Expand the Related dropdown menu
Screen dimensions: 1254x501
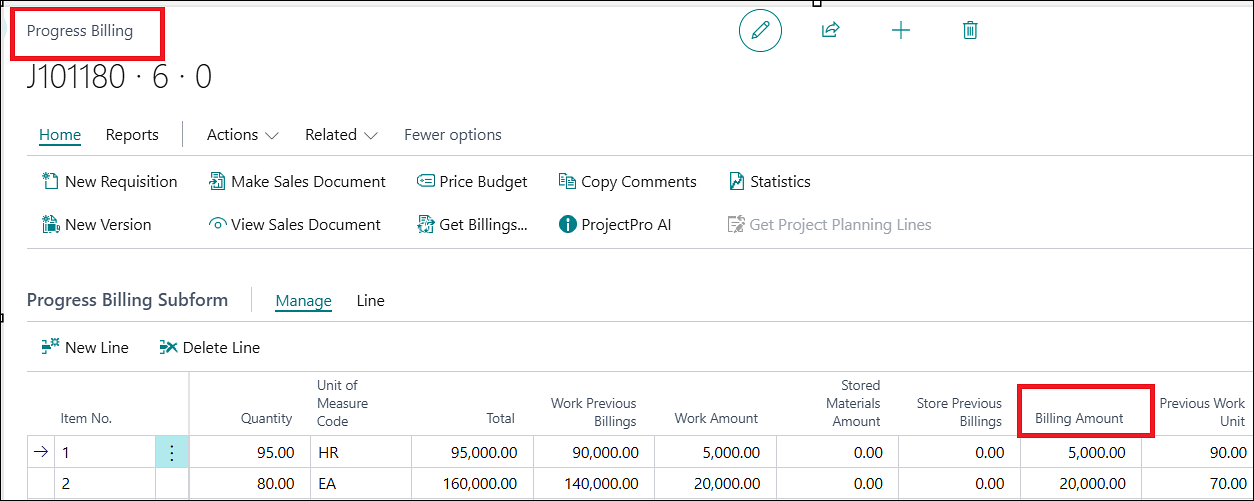[341, 135]
